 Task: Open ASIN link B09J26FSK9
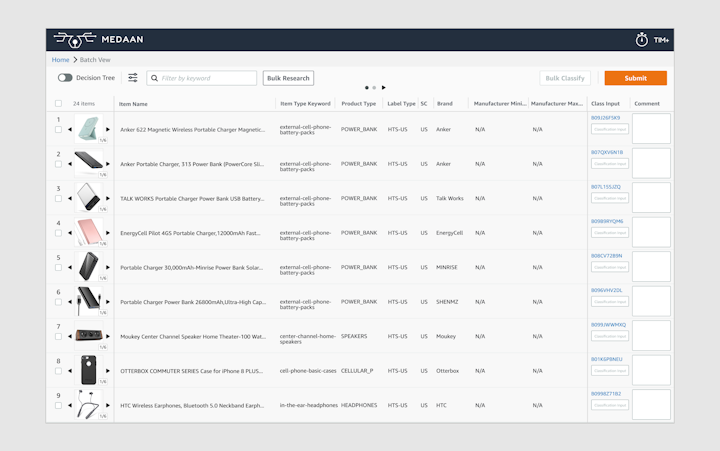pyautogui.click(x=606, y=118)
